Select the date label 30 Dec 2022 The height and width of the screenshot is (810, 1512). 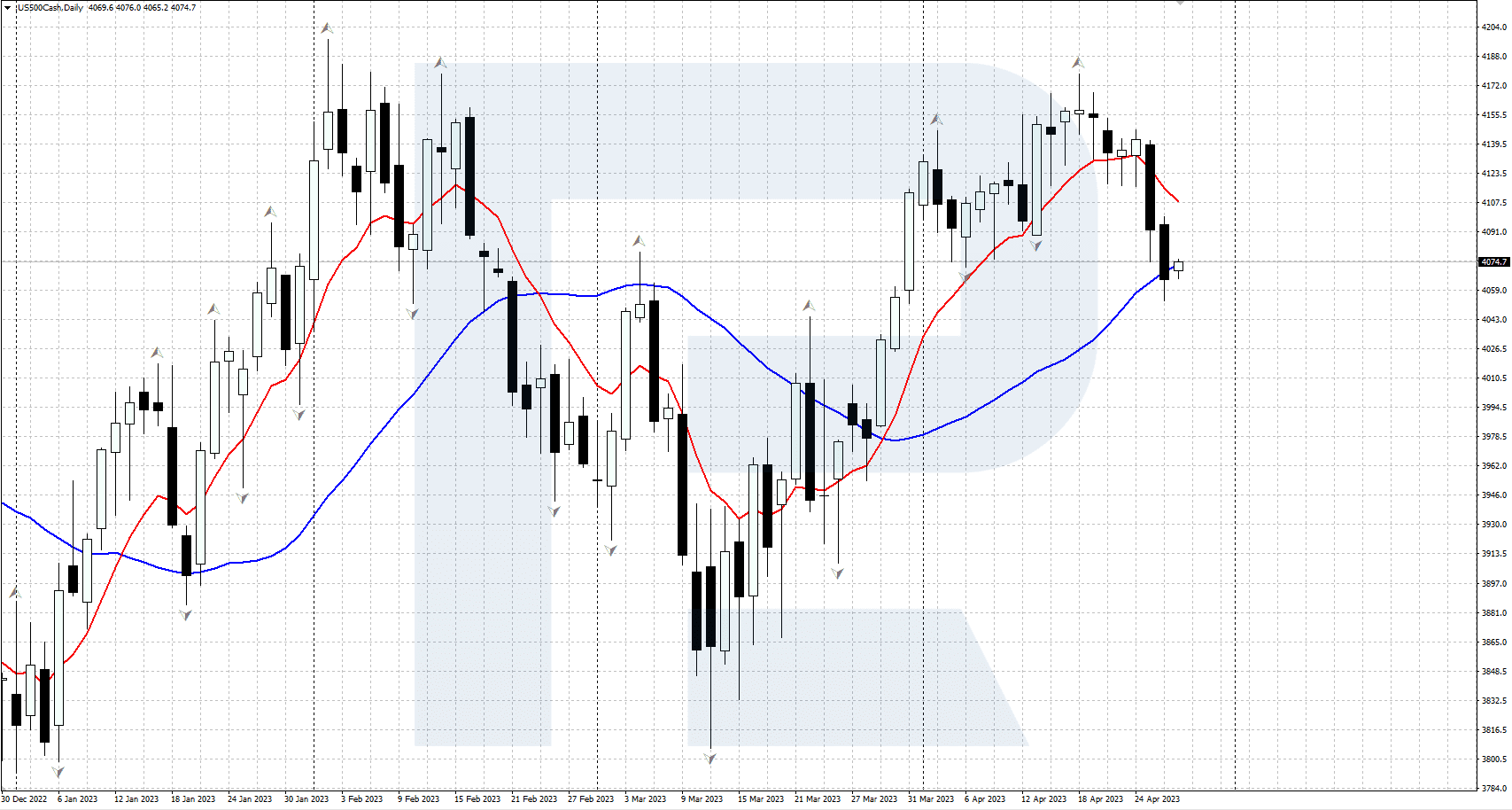click(x=25, y=798)
